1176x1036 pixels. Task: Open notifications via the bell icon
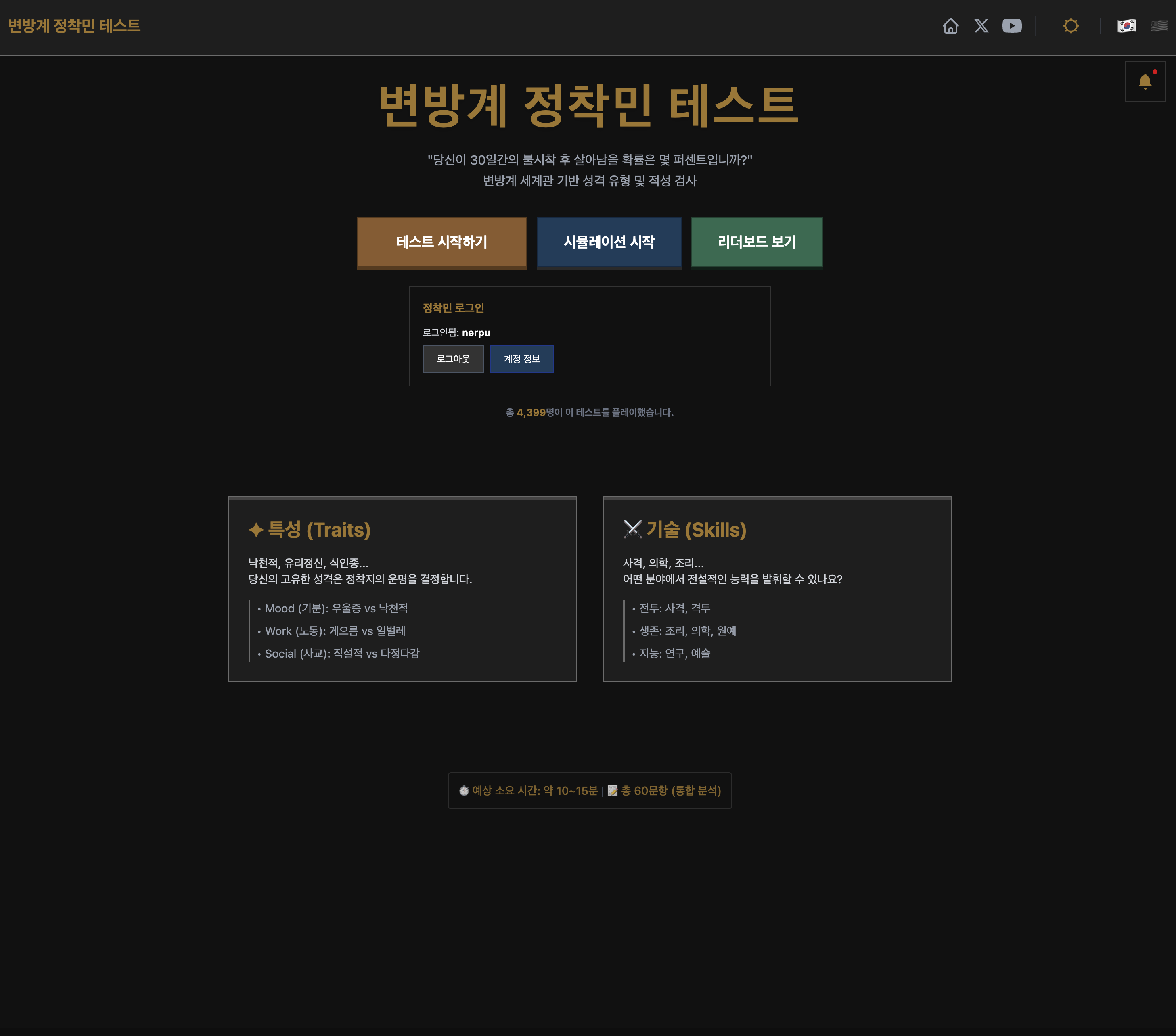click(1145, 81)
